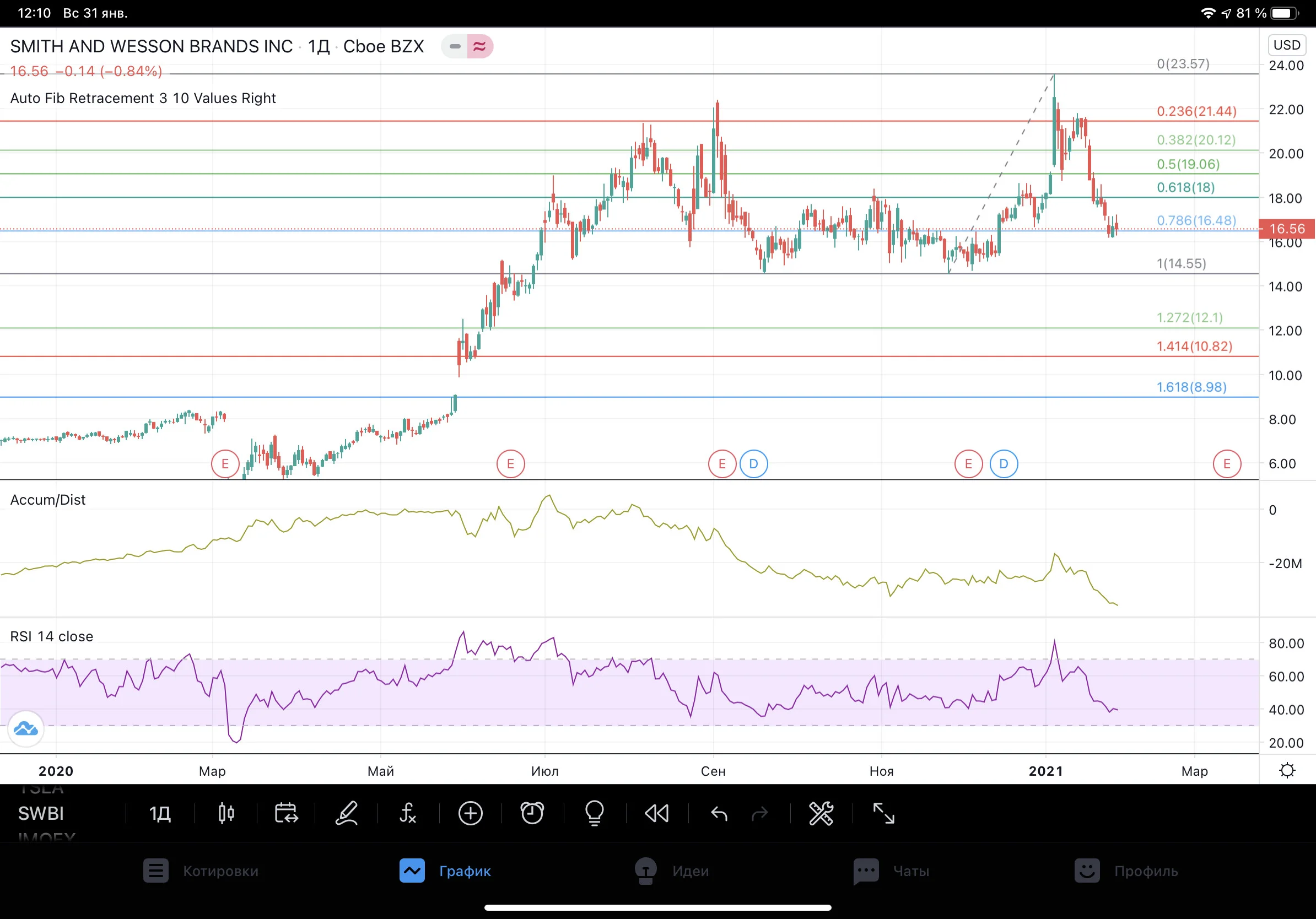
Task: Tap the September 2020 dividend D marker
Action: click(754, 464)
